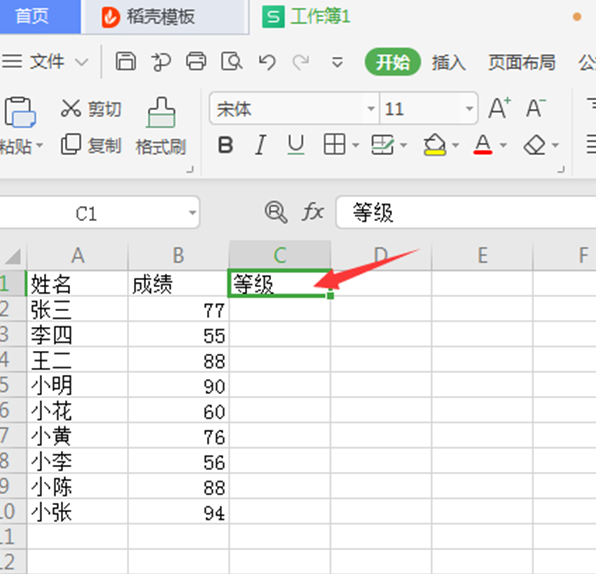Select column A header
The width and height of the screenshot is (596, 574).
click(78, 255)
